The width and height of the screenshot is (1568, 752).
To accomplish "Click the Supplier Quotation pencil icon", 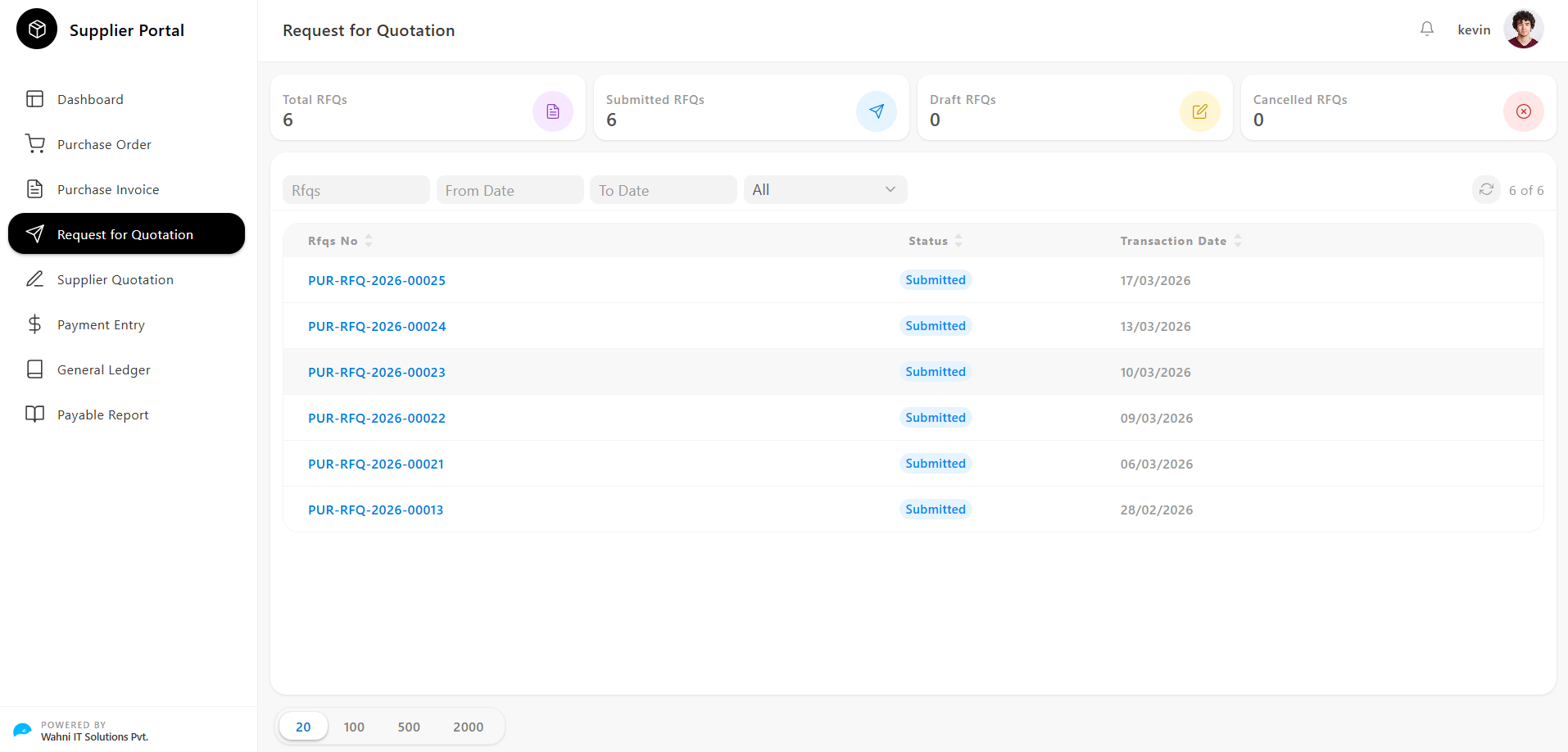I will pyautogui.click(x=34, y=279).
